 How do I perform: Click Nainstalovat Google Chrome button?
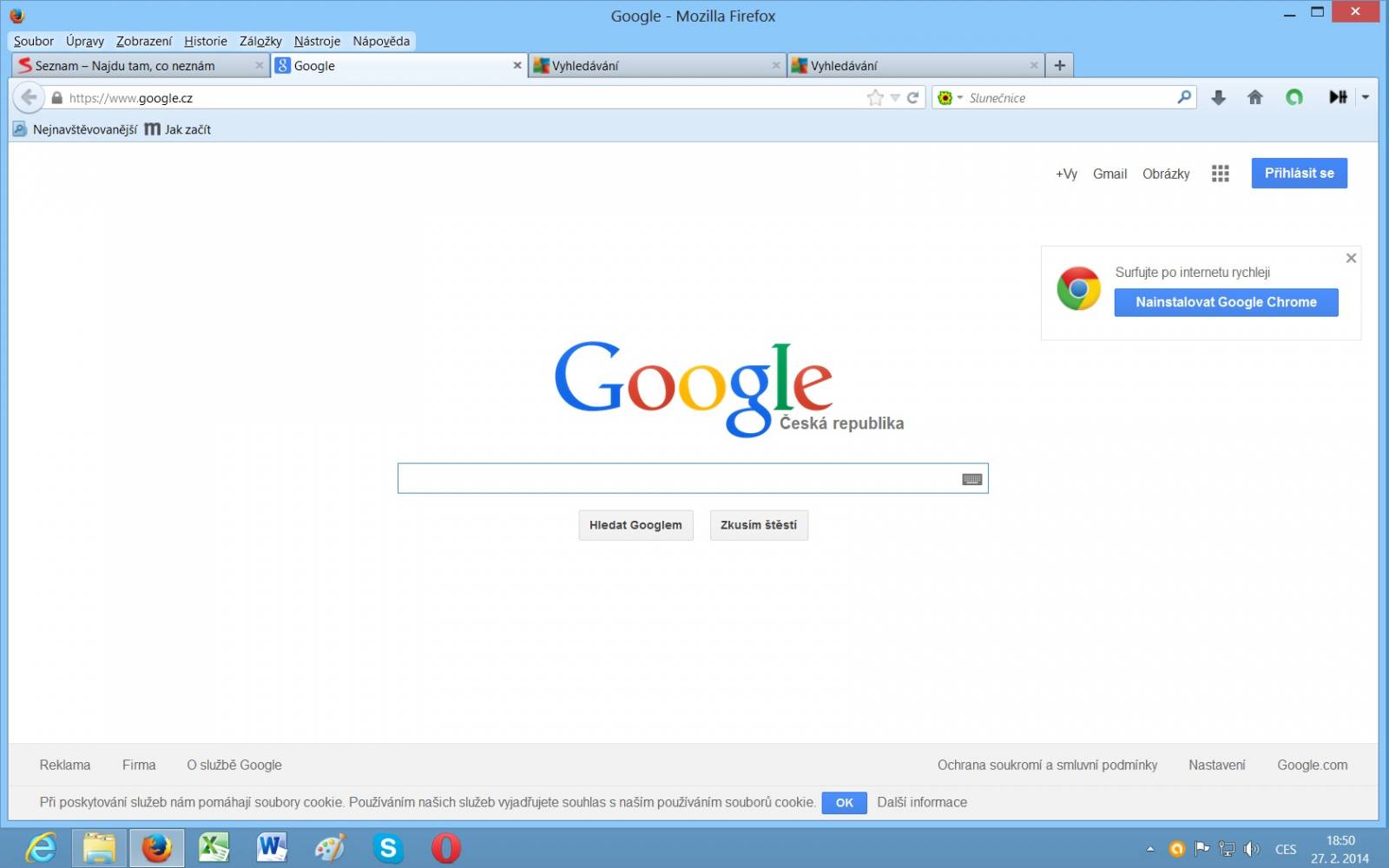(1226, 302)
